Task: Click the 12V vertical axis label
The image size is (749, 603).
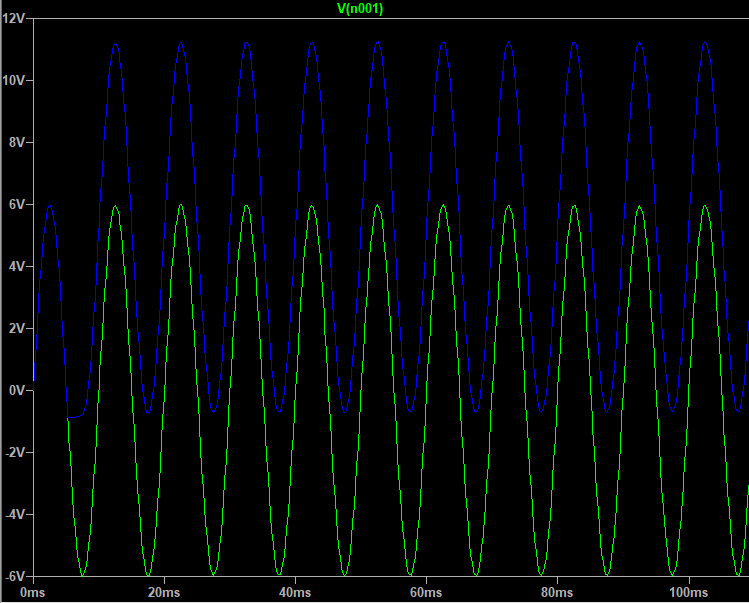Action: pos(13,19)
